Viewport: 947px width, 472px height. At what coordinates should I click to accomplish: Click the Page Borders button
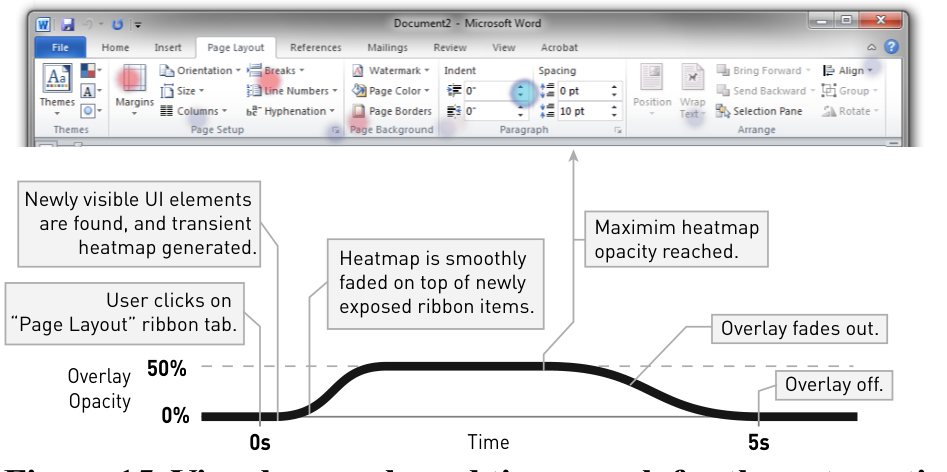click(392, 111)
